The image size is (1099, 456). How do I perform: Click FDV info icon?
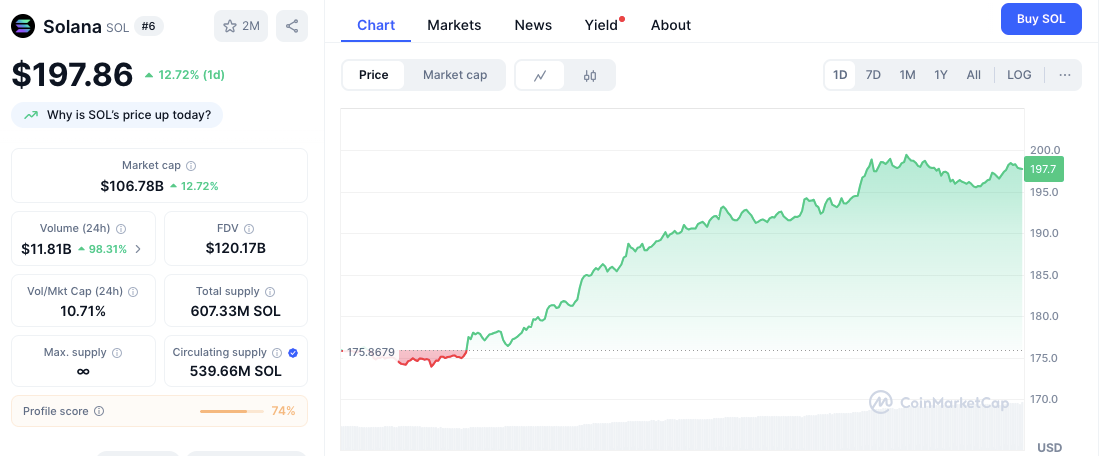[249, 228]
